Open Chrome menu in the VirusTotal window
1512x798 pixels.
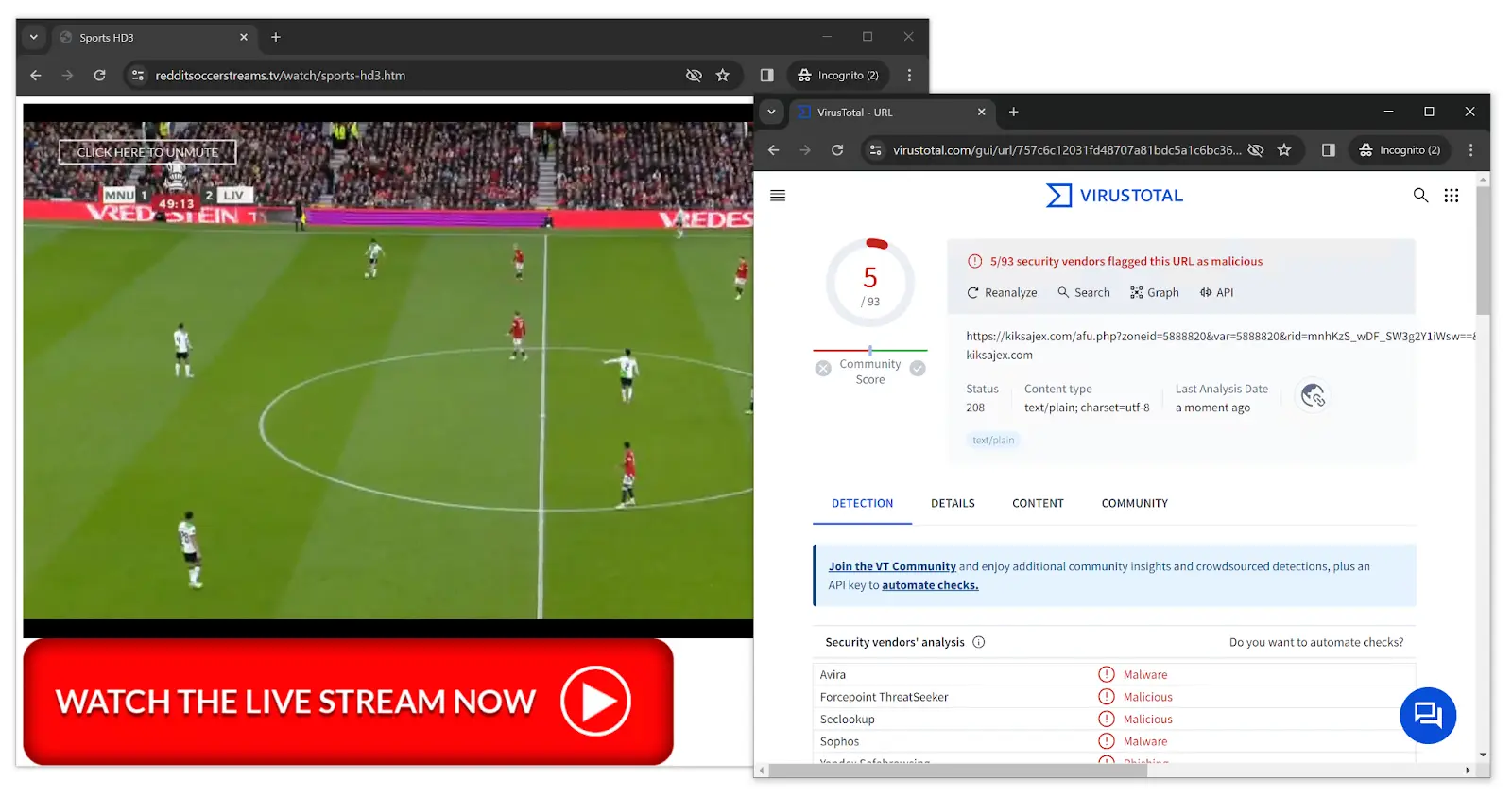[1470, 149]
